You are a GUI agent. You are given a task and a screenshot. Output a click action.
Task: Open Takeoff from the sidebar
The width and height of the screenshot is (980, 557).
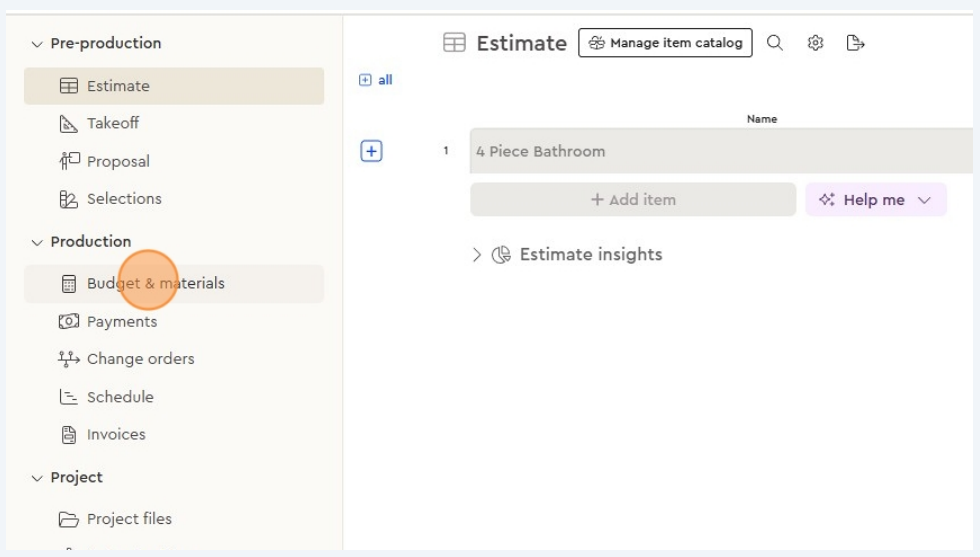[x=112, y=123]
